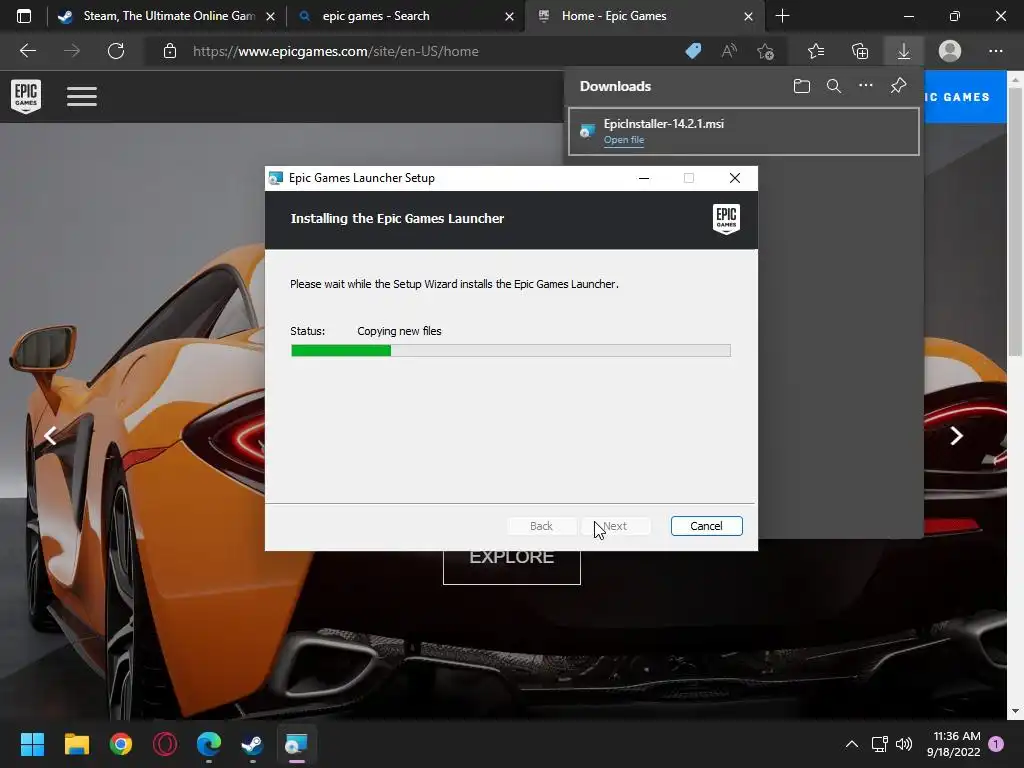Toggle the Downloads toolbar button

click(904, 51)
